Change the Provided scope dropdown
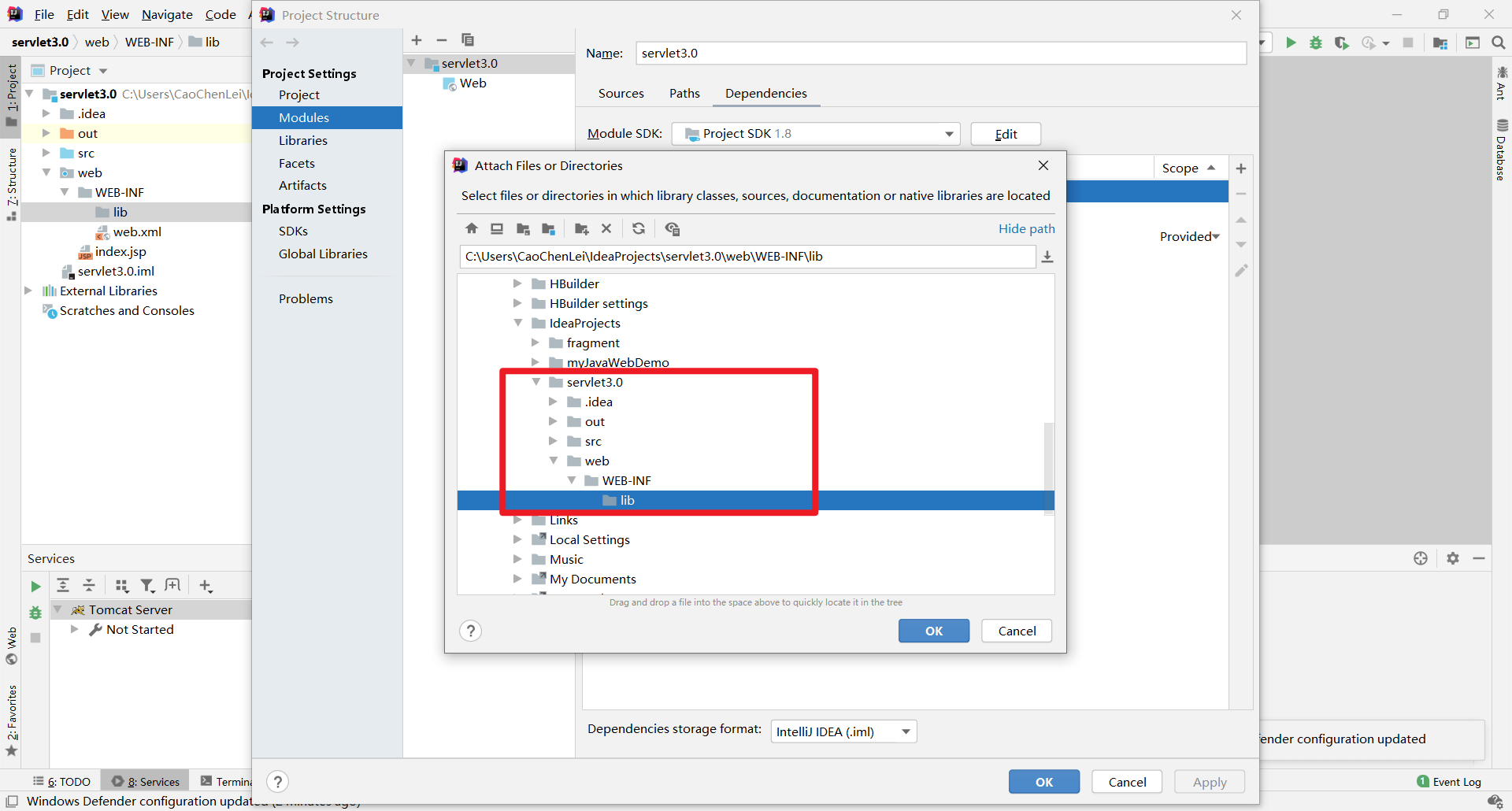 (x=1189, y=236)
